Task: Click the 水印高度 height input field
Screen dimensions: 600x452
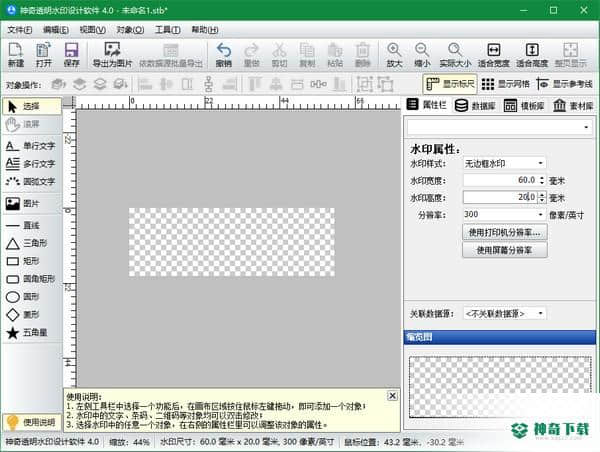Action: click(x=501, y=197)
